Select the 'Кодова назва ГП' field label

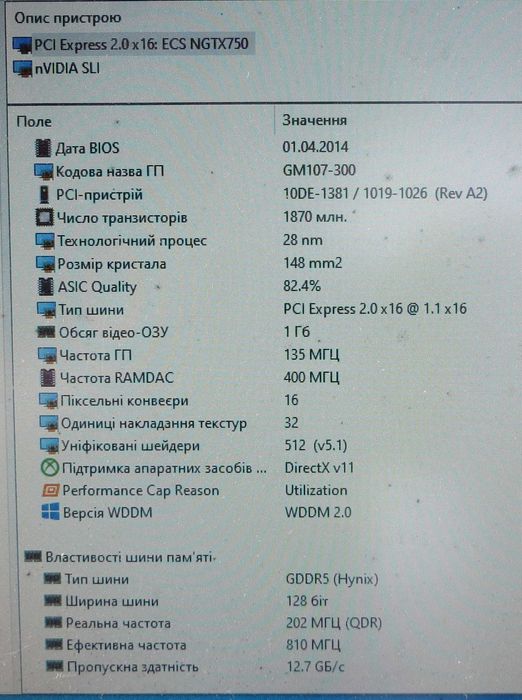(110, 171)
